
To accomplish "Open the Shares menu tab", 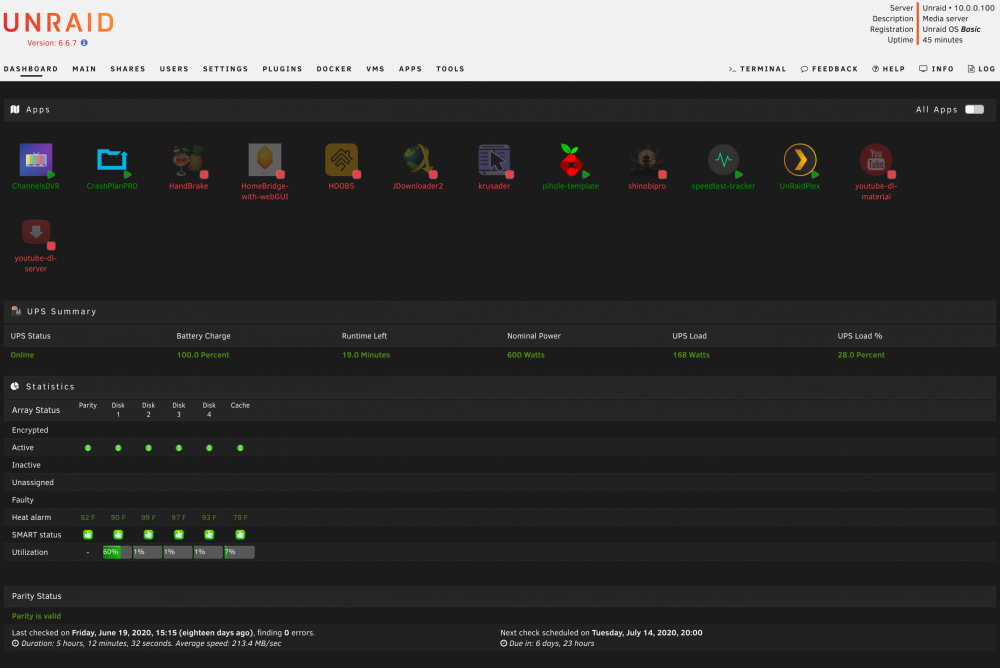I will (128, 69).
